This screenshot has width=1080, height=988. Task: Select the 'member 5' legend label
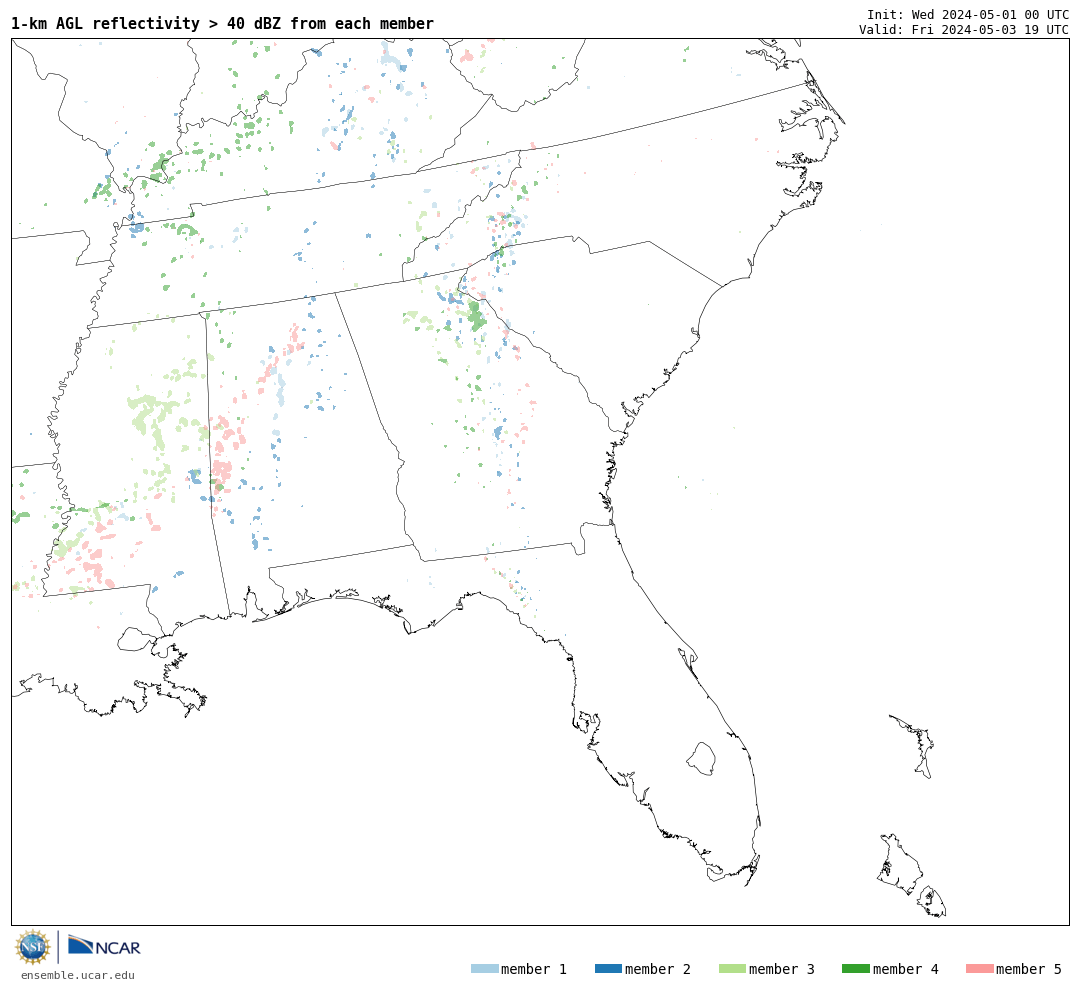coord(1029,969)
